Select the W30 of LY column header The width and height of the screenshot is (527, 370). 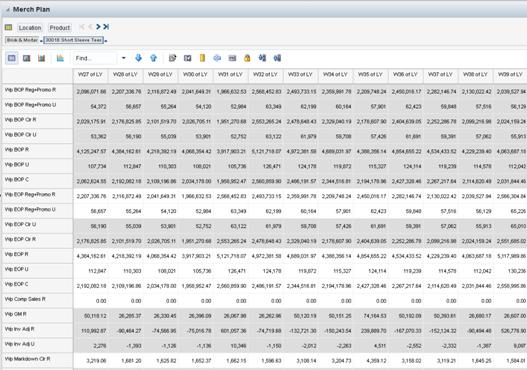195,75
